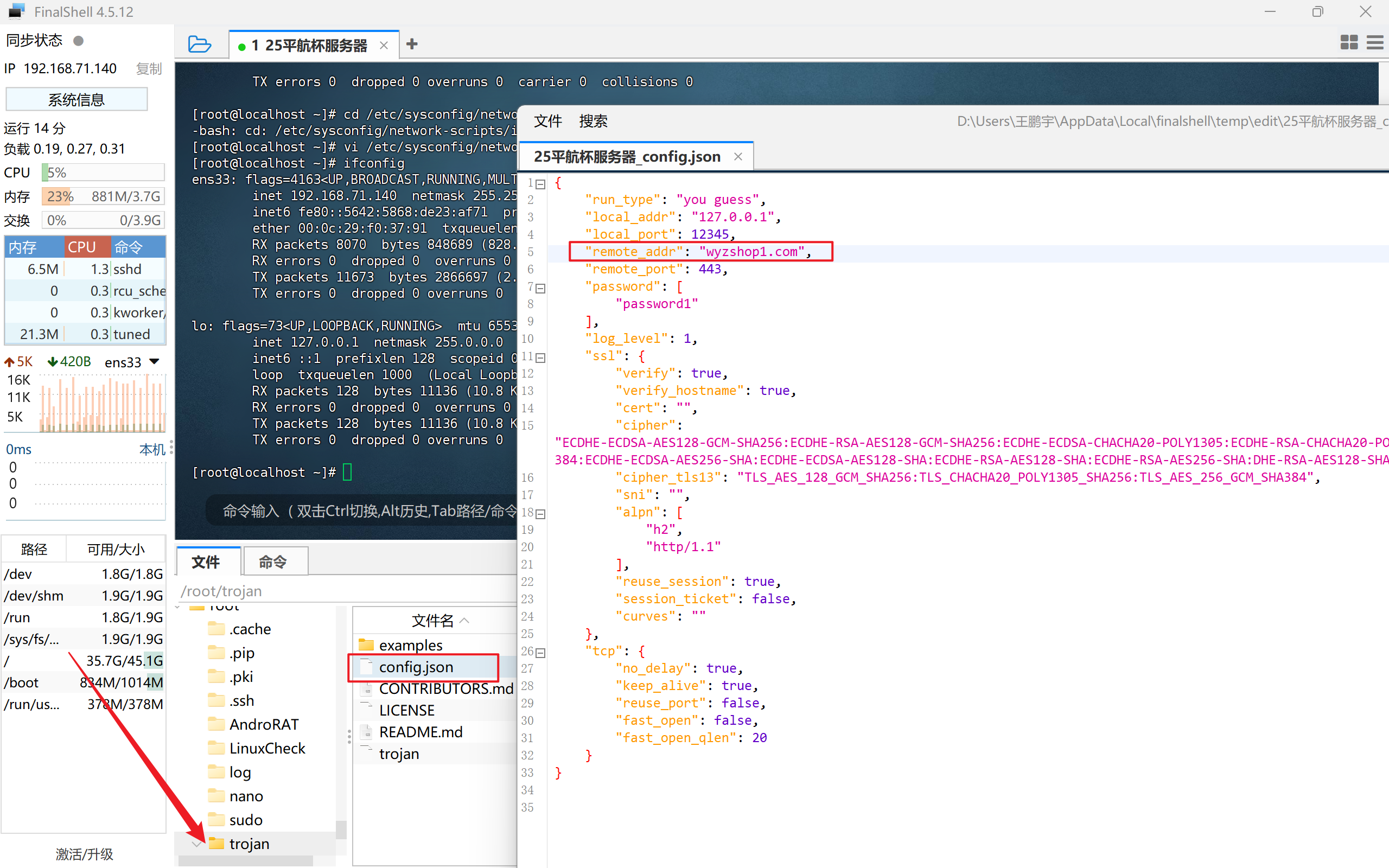The width and height of the screenshot is (1389, 868).
Task: Close the config.json editor tab
Action: [x=738, y=157]
